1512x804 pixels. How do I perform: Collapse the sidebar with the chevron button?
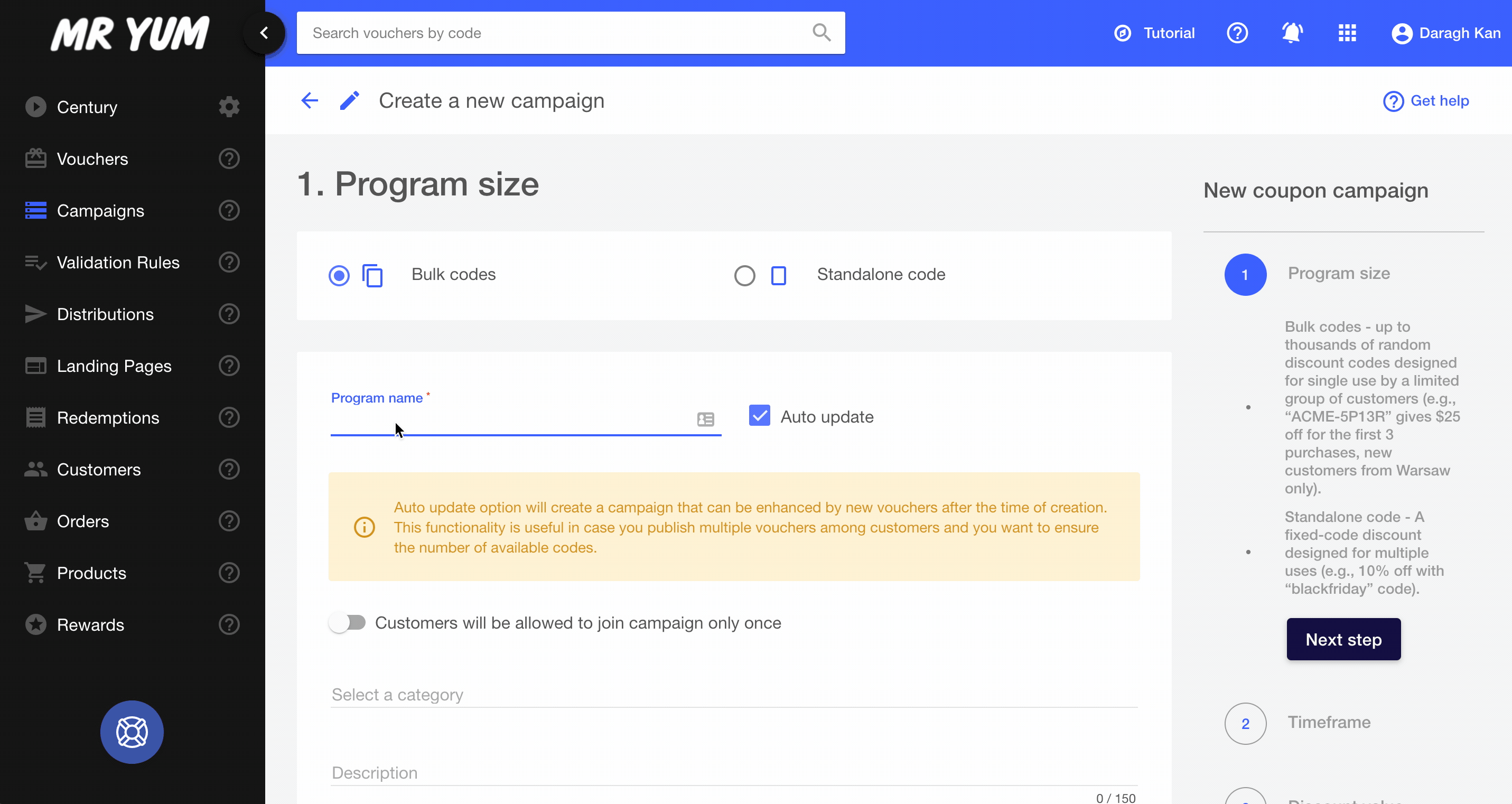[x=264, y=33]
